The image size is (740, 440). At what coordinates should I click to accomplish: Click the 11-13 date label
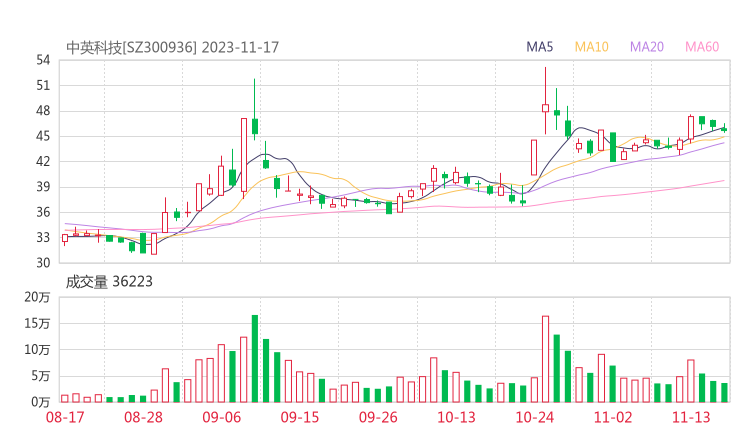coord(691,417)
